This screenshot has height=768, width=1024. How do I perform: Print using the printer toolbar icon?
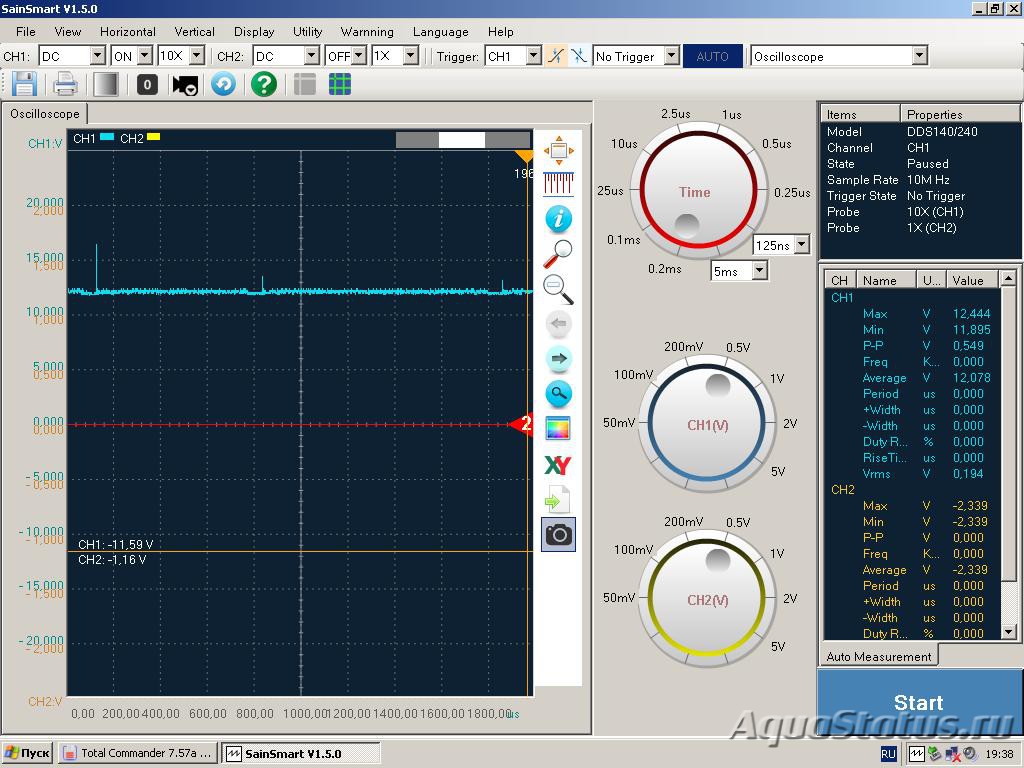coord(65,84)
